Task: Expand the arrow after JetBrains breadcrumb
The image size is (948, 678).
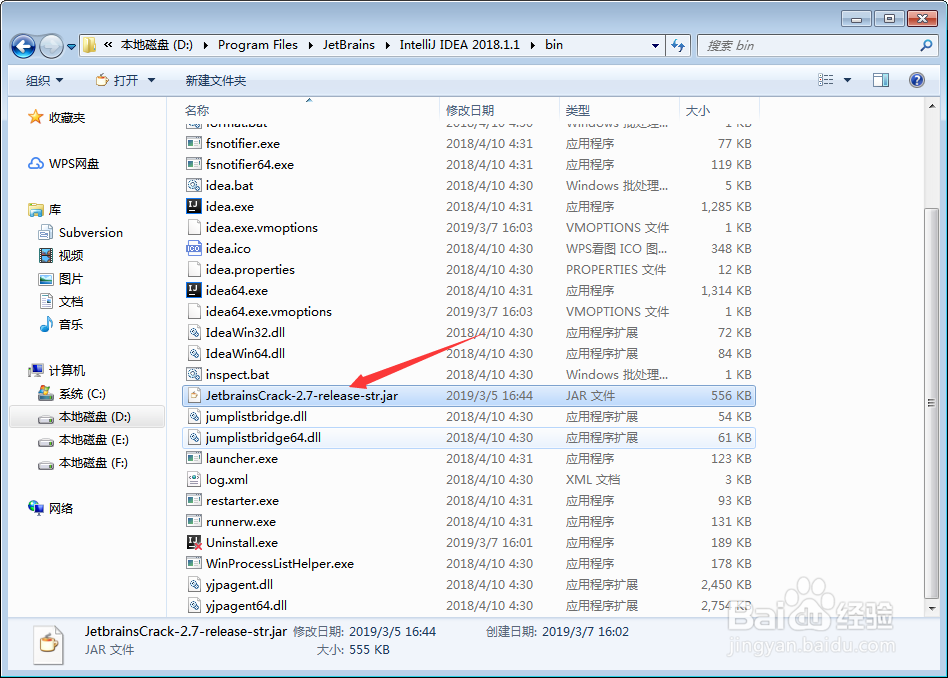Action: 387,45
